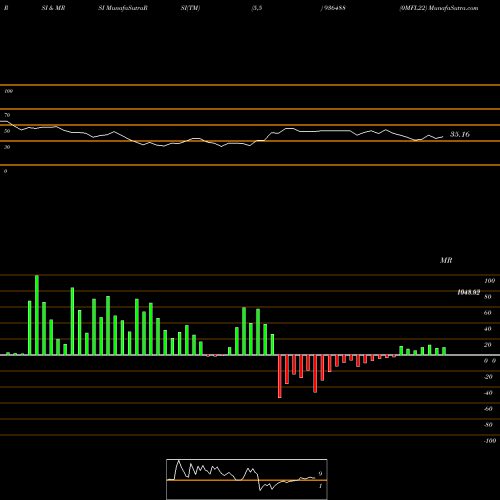This screenshot has width=500, height=500.
Task: Click the histogram axis label 80
Action: 488,297
